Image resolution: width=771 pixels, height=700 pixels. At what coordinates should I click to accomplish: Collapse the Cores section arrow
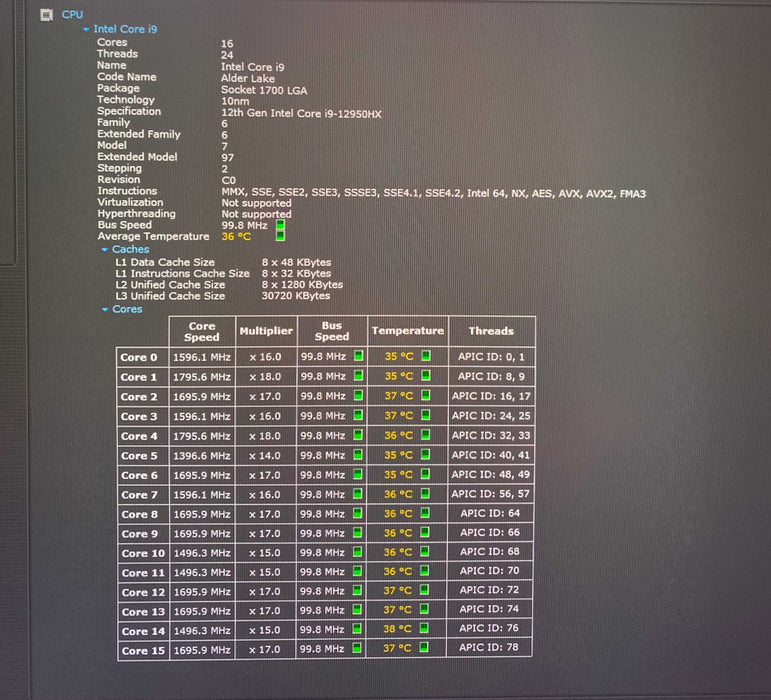click(x=104, y=309)
